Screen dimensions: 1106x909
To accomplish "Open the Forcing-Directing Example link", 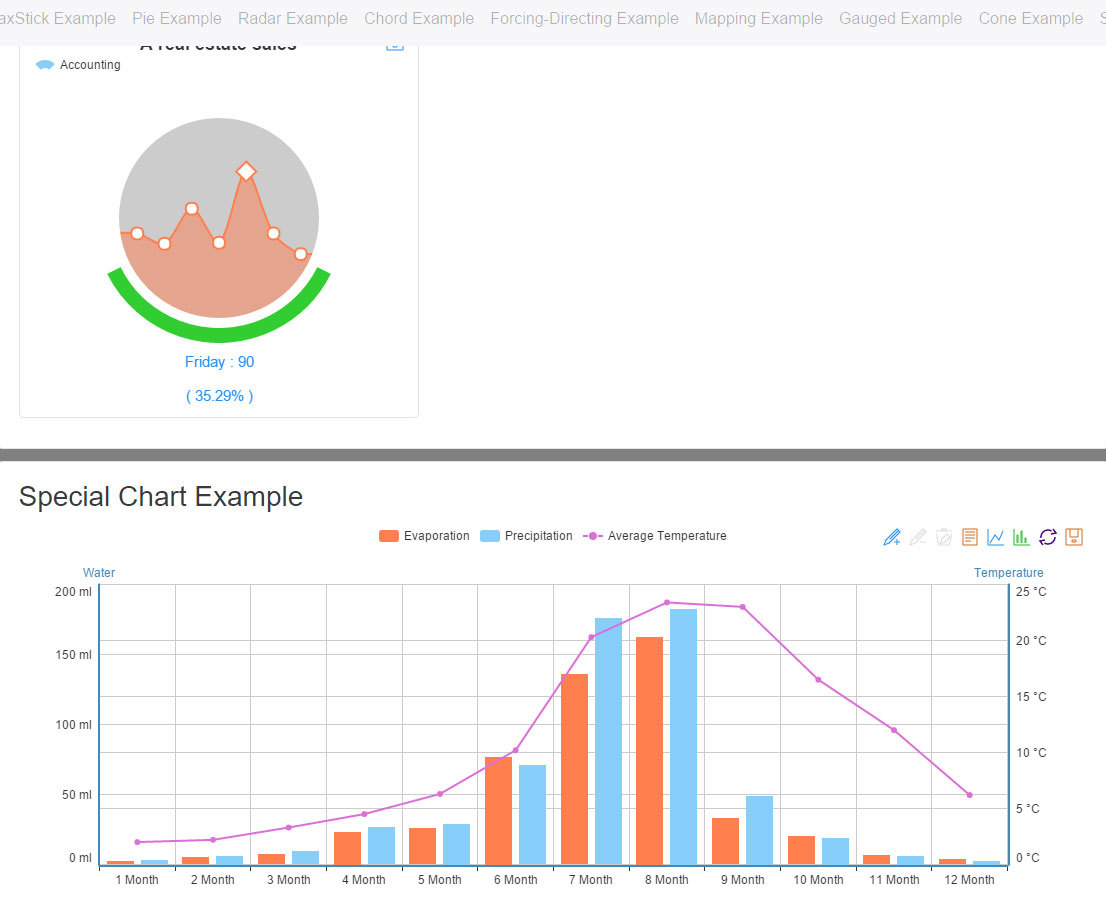I will pos(584,18).
